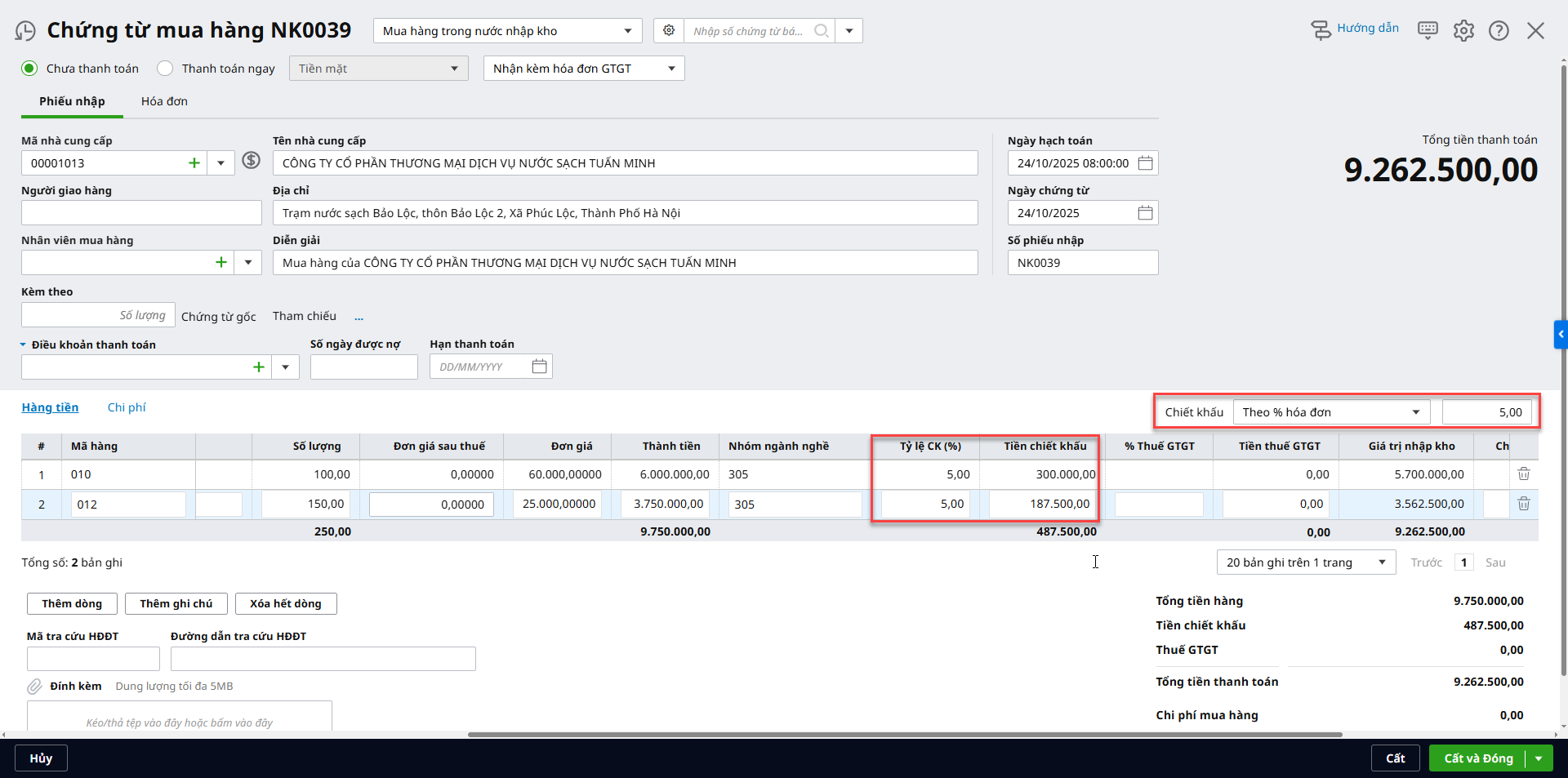Open calendar for Hạn thanh toán
The width and height of the screenshot is (1568, 778).
539,367
